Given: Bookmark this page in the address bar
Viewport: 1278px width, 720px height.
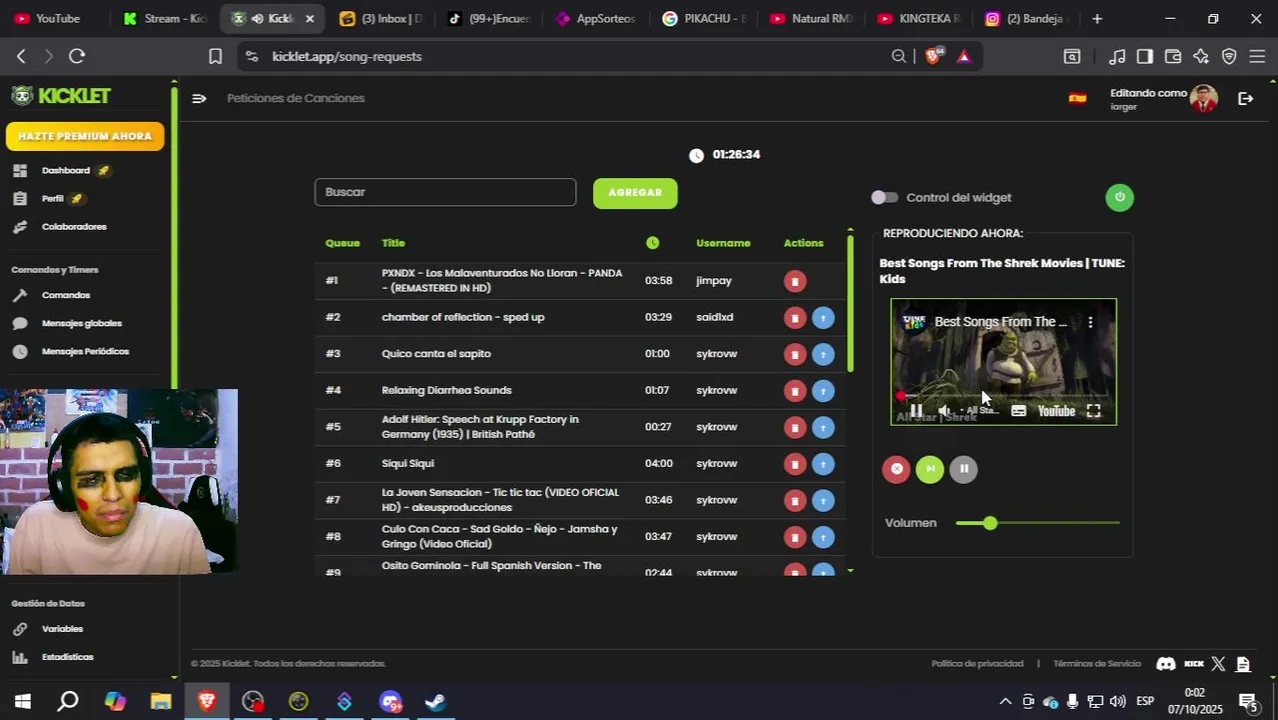Looking at the screenshot, I should click(215, 57).
